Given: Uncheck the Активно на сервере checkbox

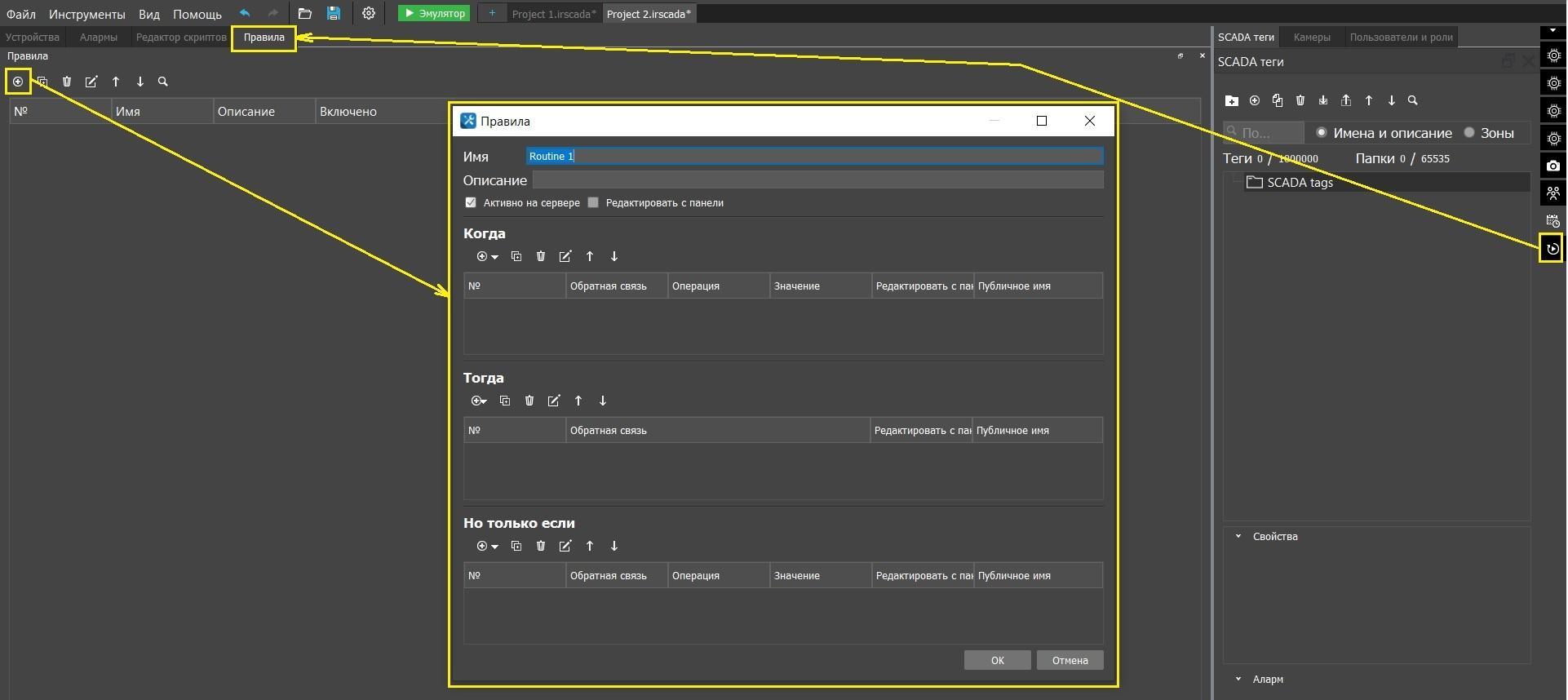Looking at the screenshot, I should [x=471, y=202].
